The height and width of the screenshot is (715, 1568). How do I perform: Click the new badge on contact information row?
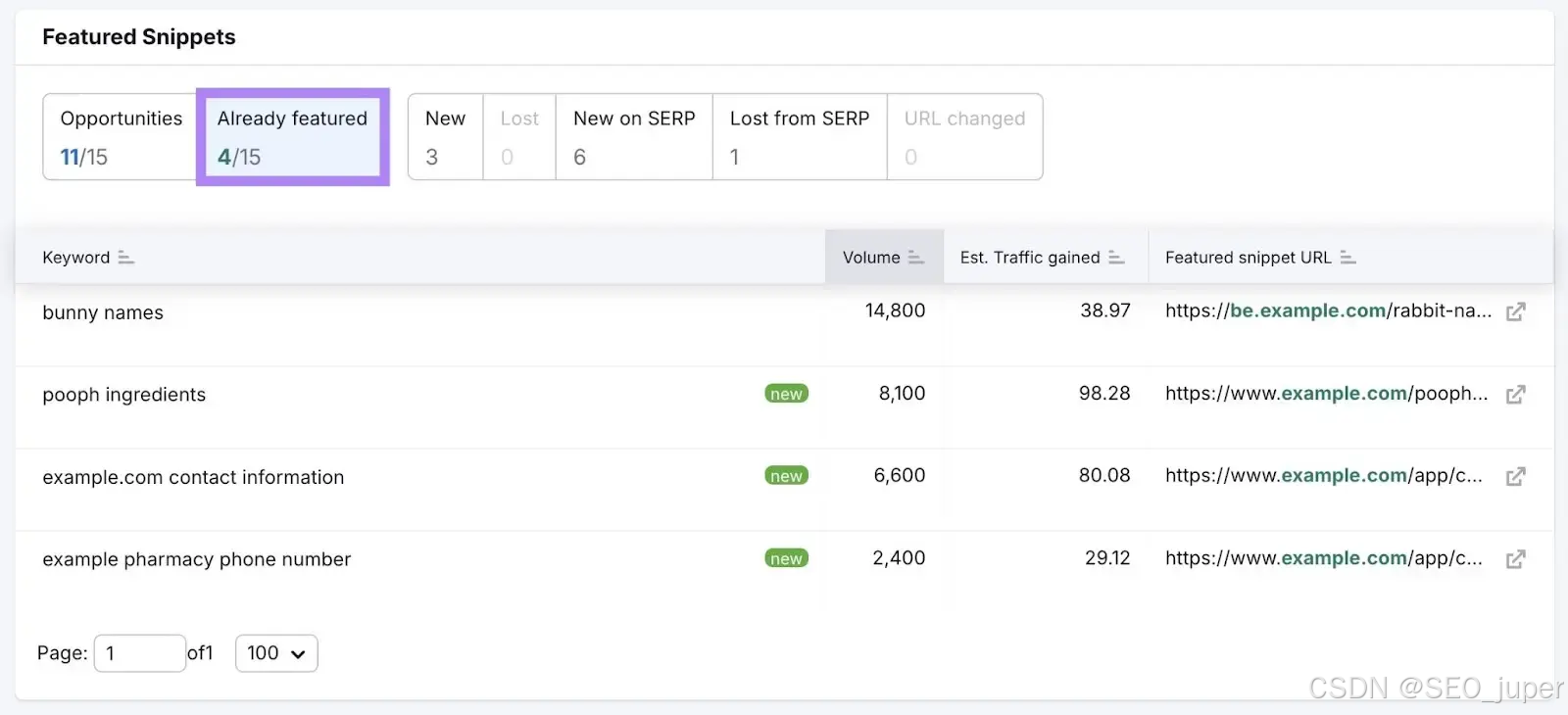(x=786, y=476)
